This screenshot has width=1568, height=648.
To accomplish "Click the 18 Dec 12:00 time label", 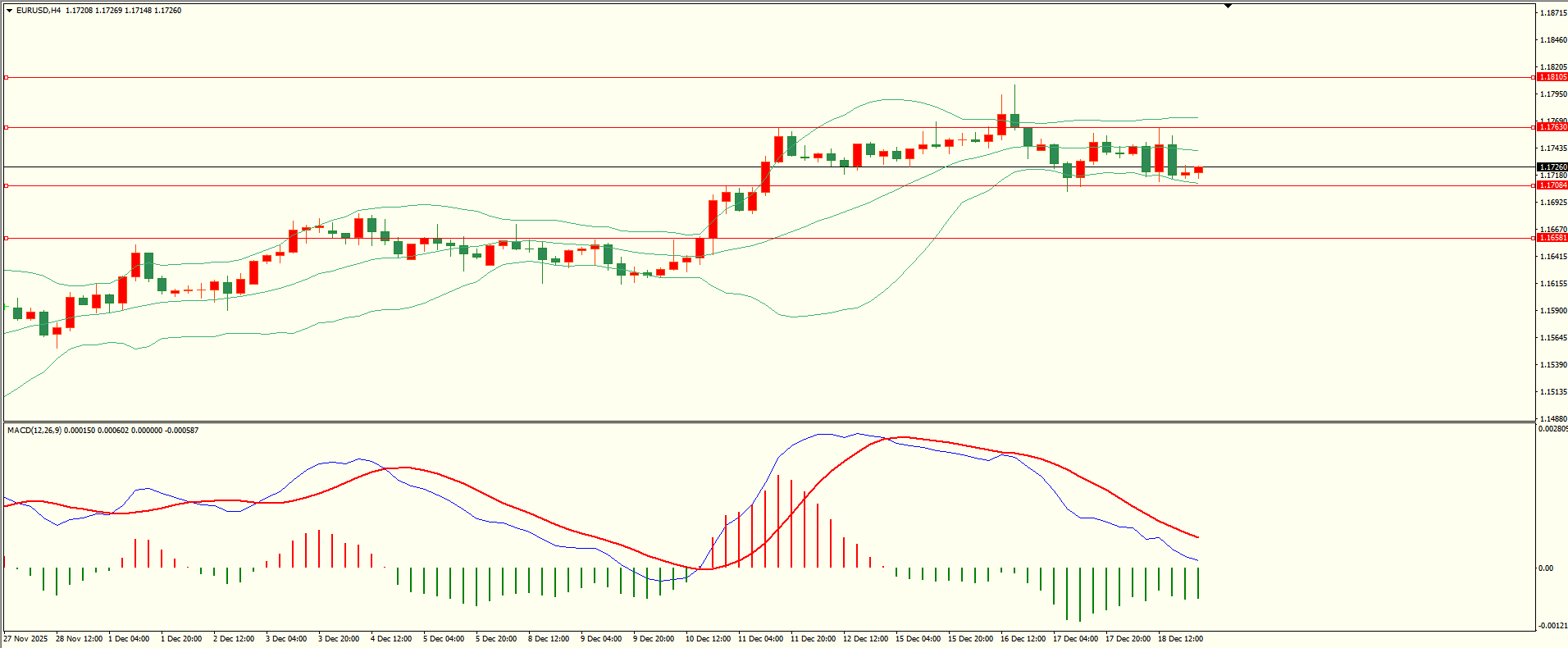I will (x=1180, y=639).
